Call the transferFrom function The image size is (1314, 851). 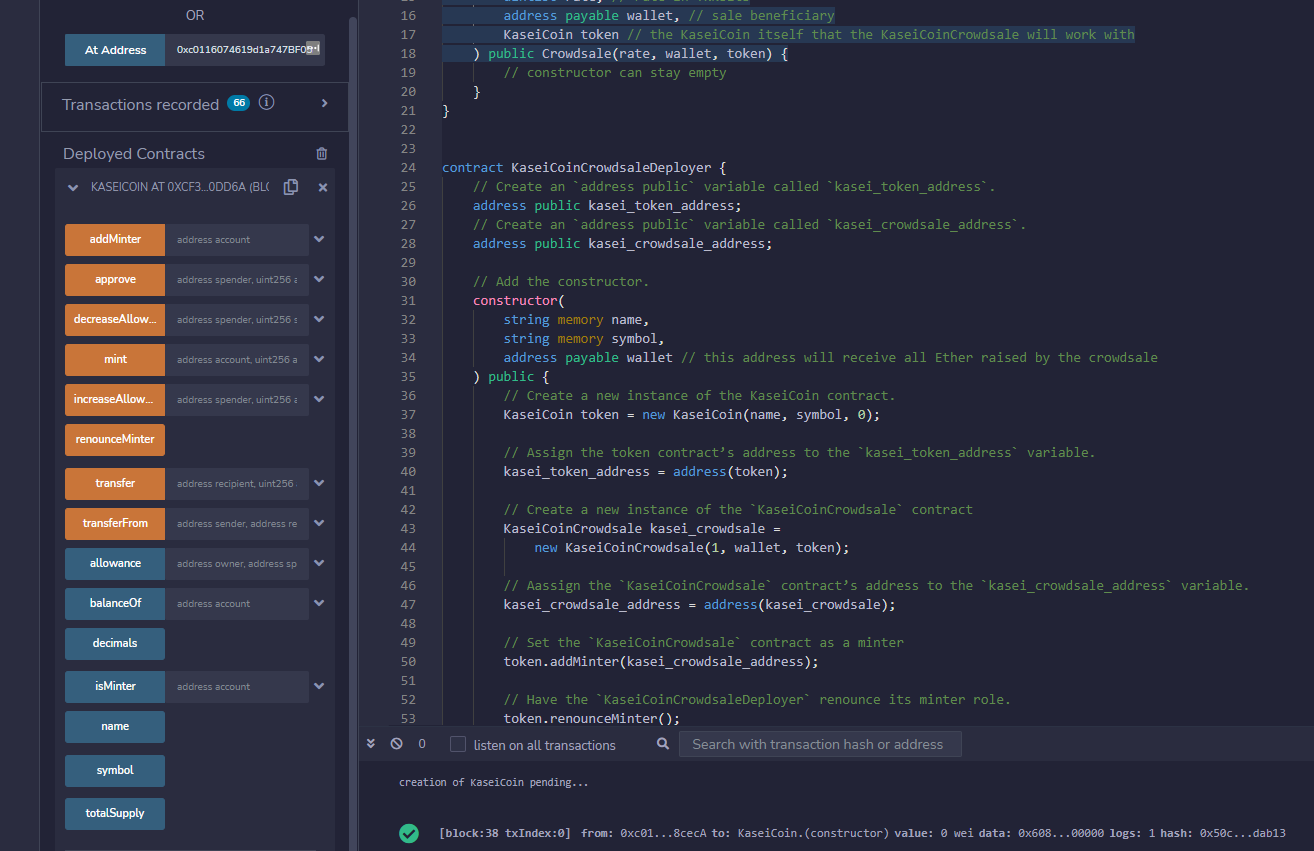[x=115, y=523]
